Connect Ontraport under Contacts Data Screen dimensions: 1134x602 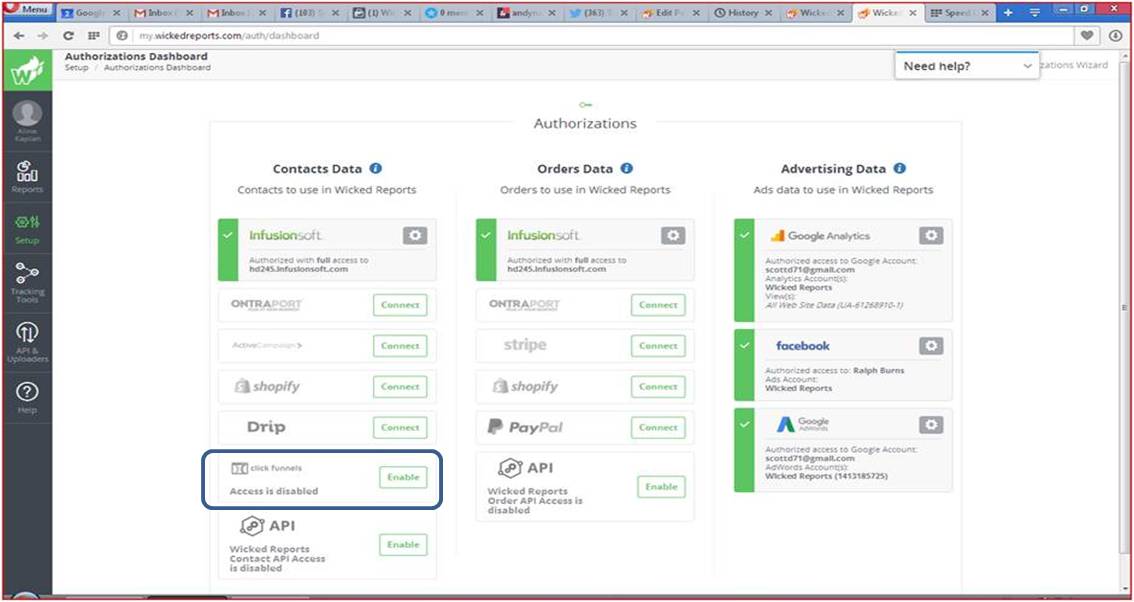(400, 305)
